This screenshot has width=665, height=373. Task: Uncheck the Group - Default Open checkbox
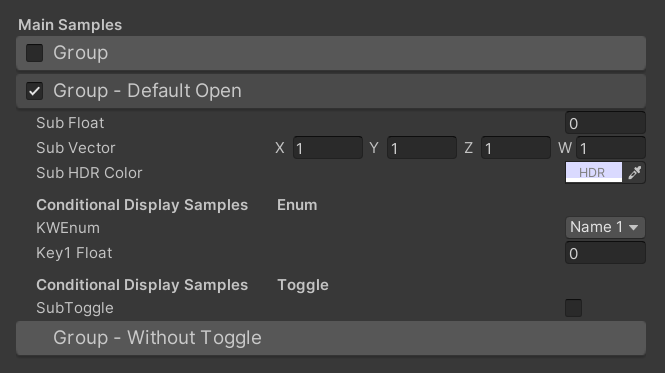34,91
